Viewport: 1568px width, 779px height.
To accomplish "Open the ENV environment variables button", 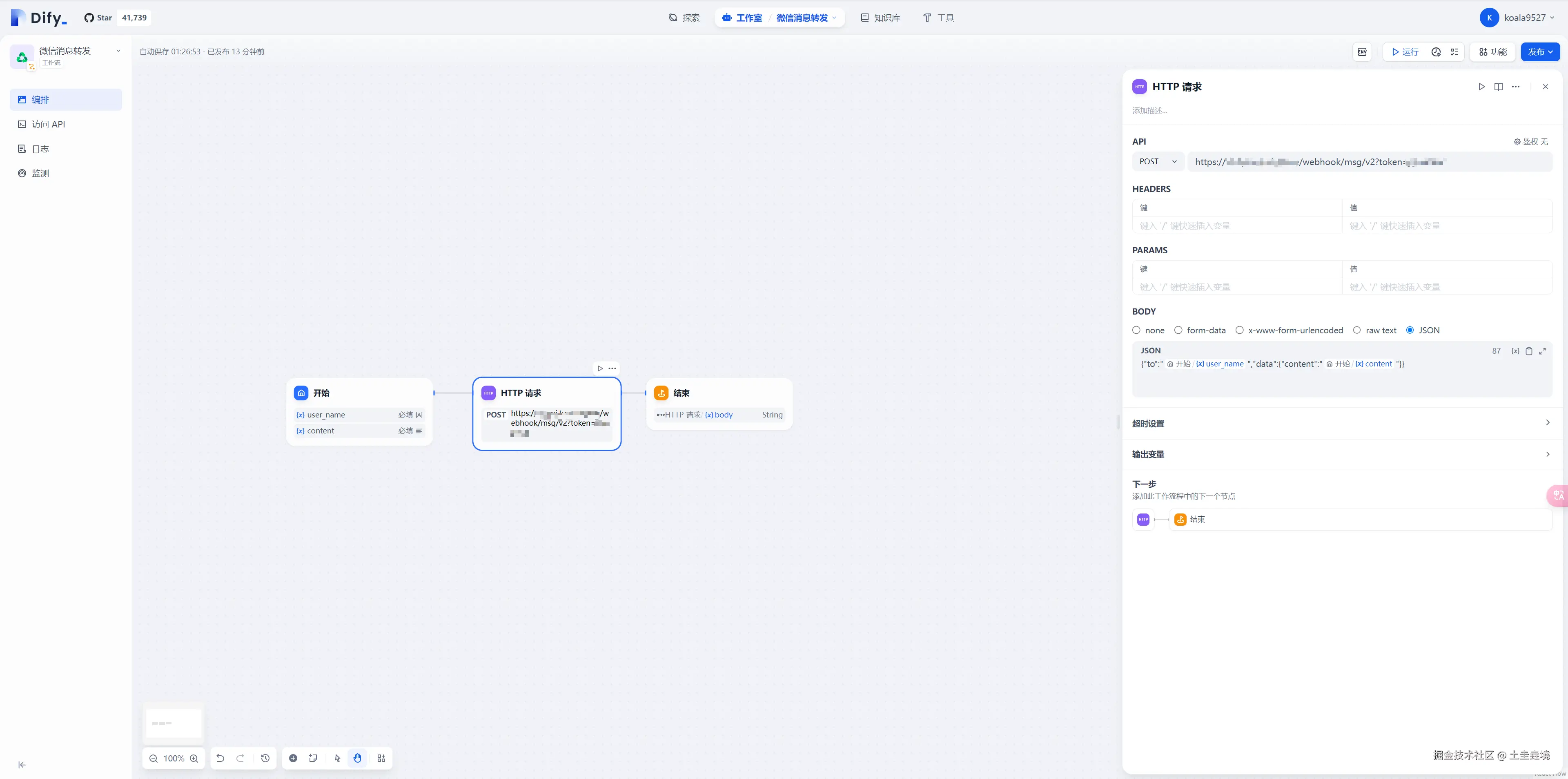I will point(1362,52).
